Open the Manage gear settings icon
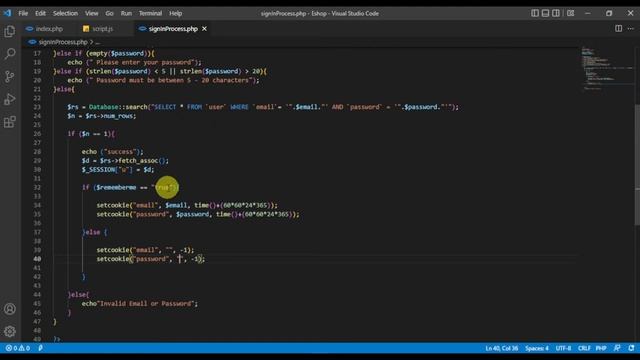 [x=10, y=331]
